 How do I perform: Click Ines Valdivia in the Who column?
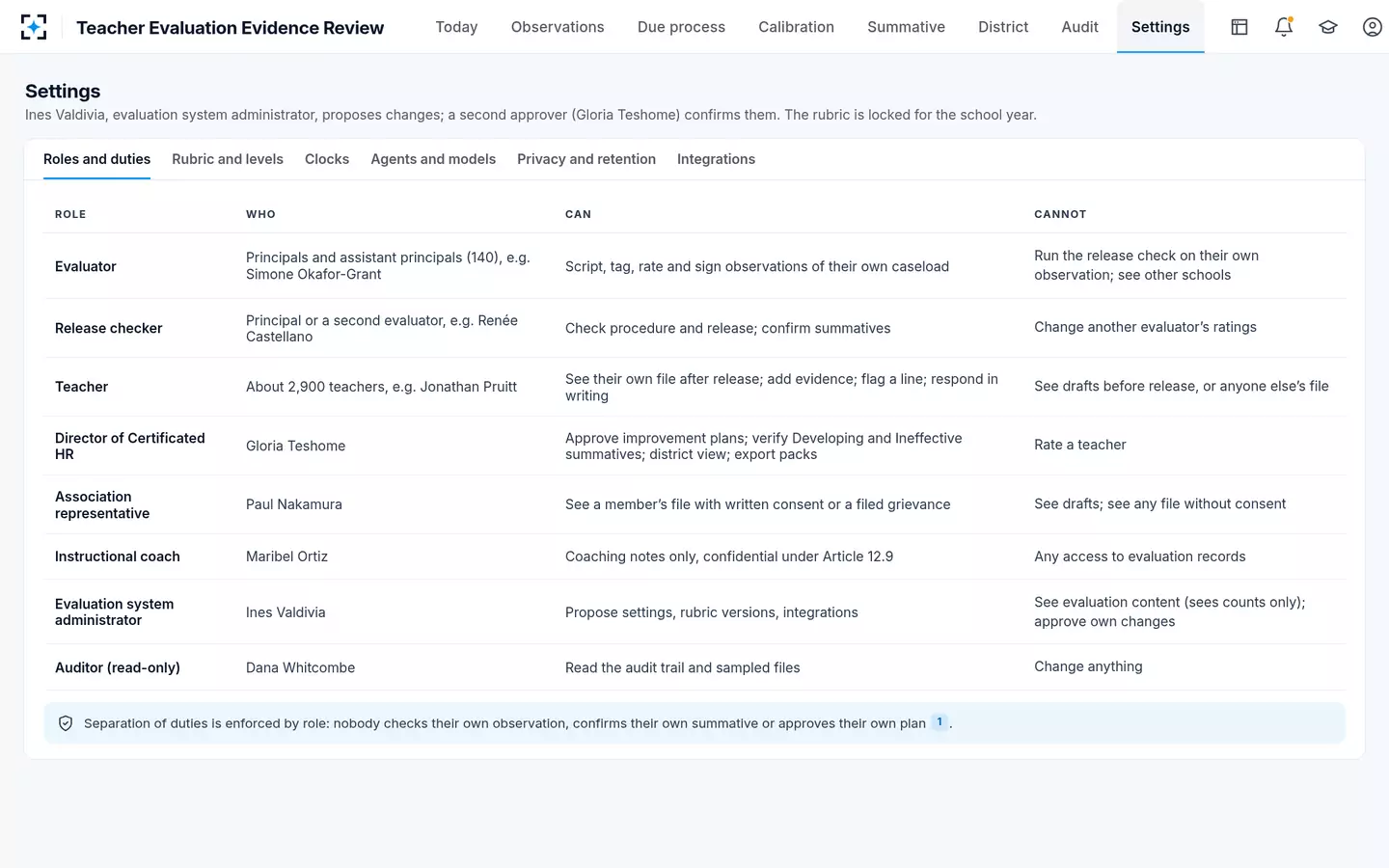pos(286,612)
